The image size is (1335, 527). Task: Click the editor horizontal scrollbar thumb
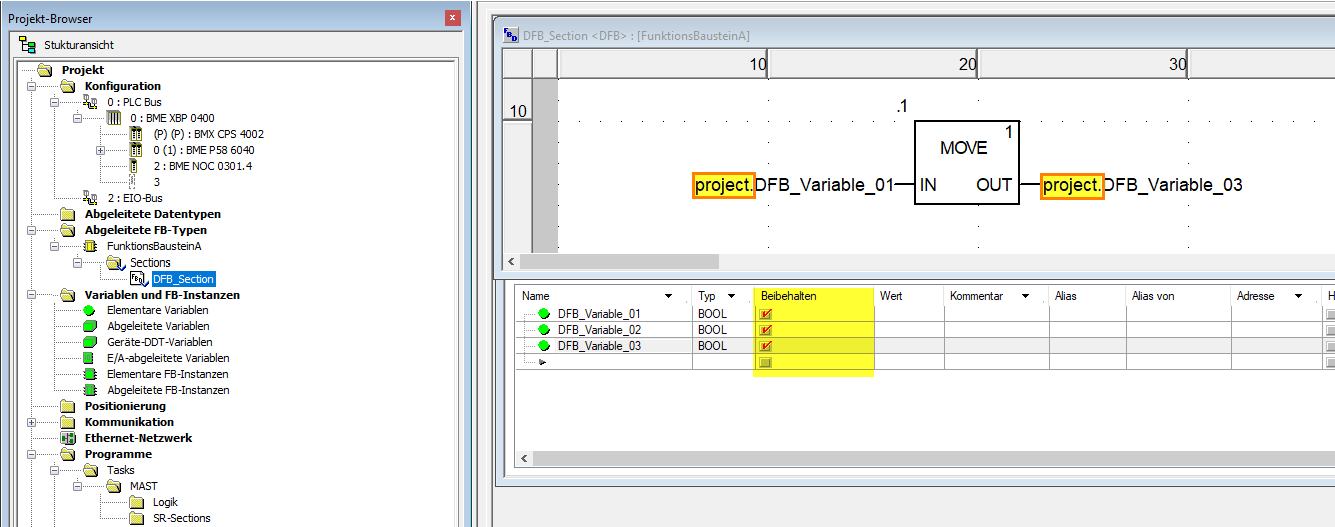click(619, 261)
